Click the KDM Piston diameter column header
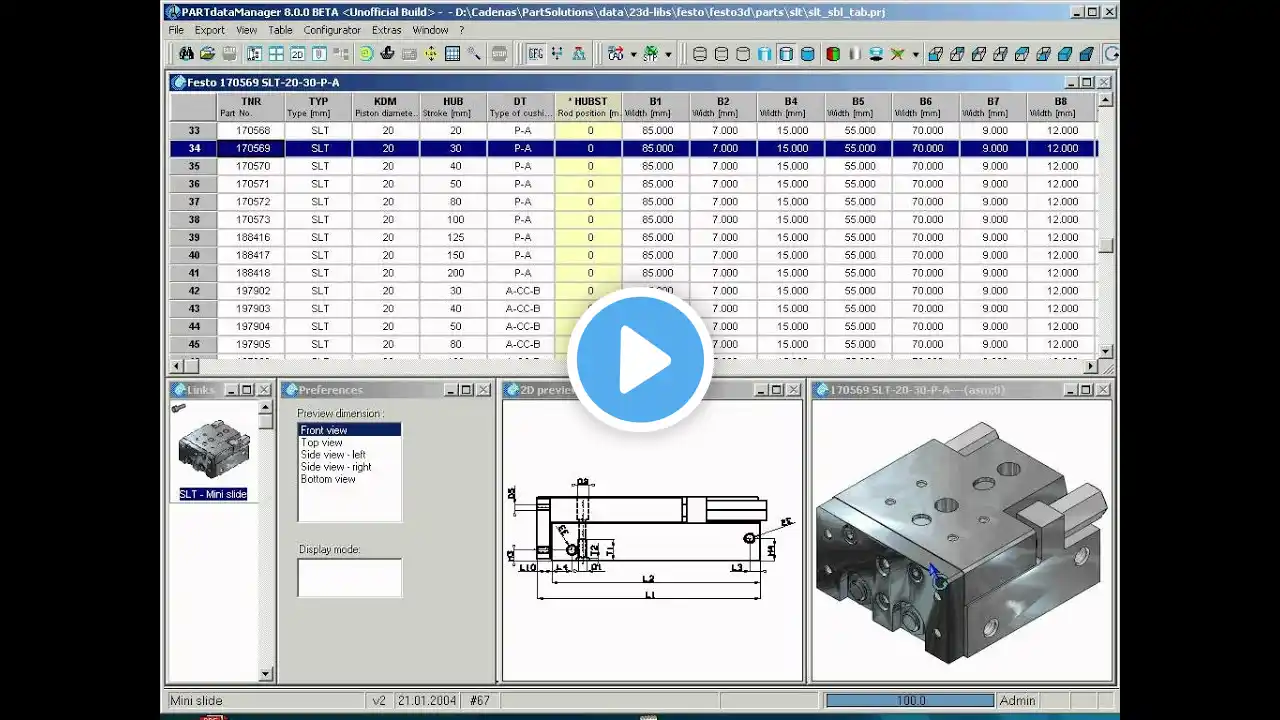Viewport: 1280px width, 720px height. 385,107
